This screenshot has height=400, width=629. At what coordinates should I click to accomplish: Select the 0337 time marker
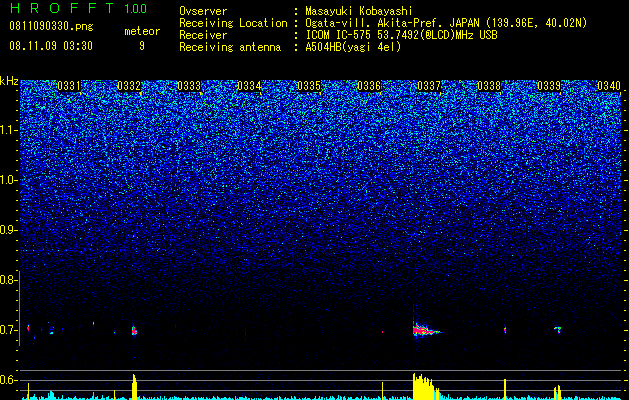point(429,86)
